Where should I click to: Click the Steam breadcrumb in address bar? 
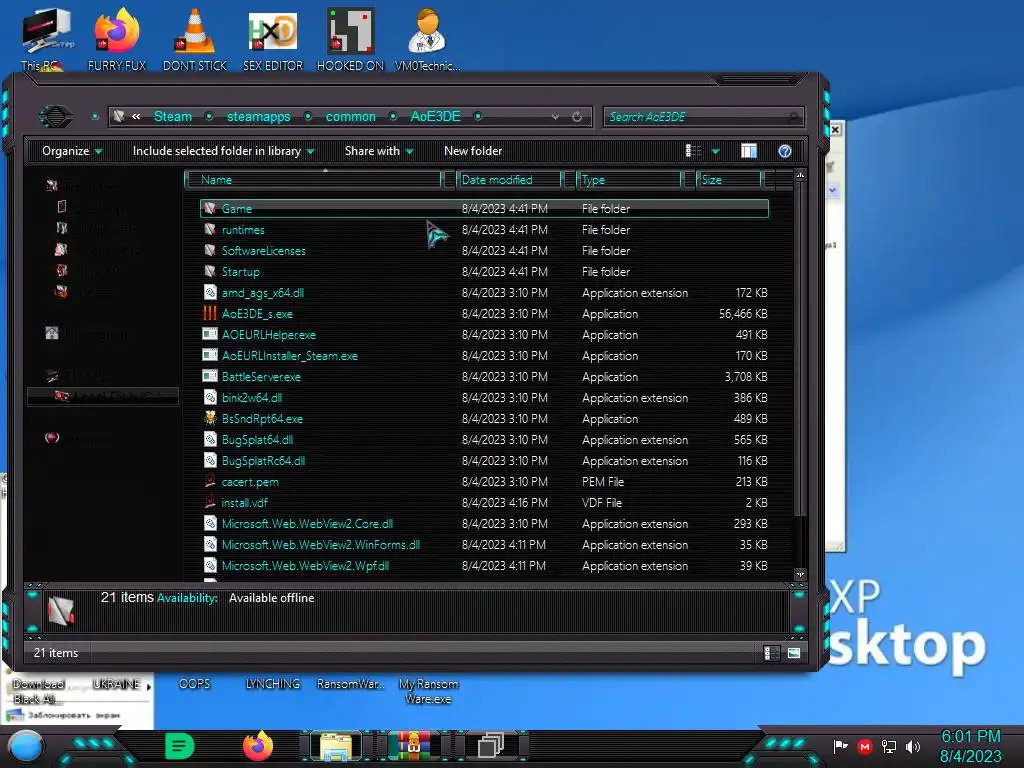click(x=173, y=117)
